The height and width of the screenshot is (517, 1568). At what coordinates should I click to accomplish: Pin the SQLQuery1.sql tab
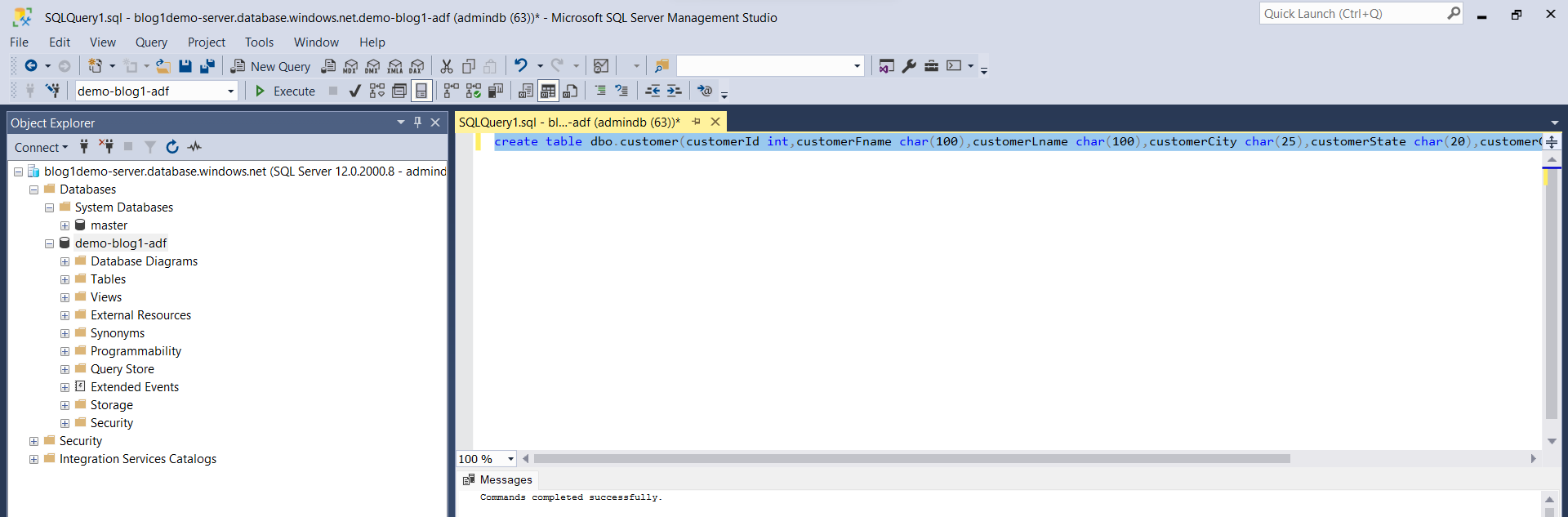pos(697,122)
